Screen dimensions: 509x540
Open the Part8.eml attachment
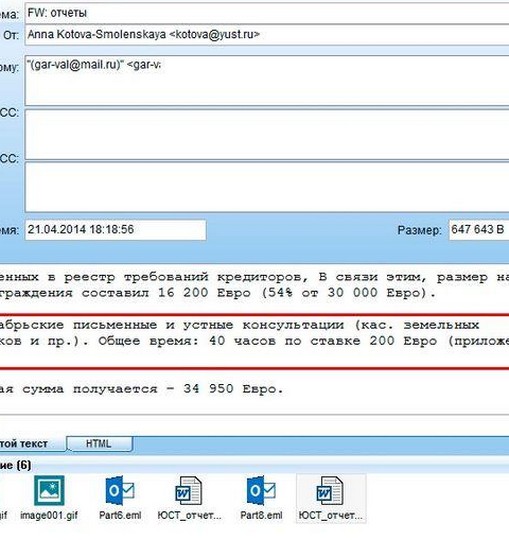point(261,498)
